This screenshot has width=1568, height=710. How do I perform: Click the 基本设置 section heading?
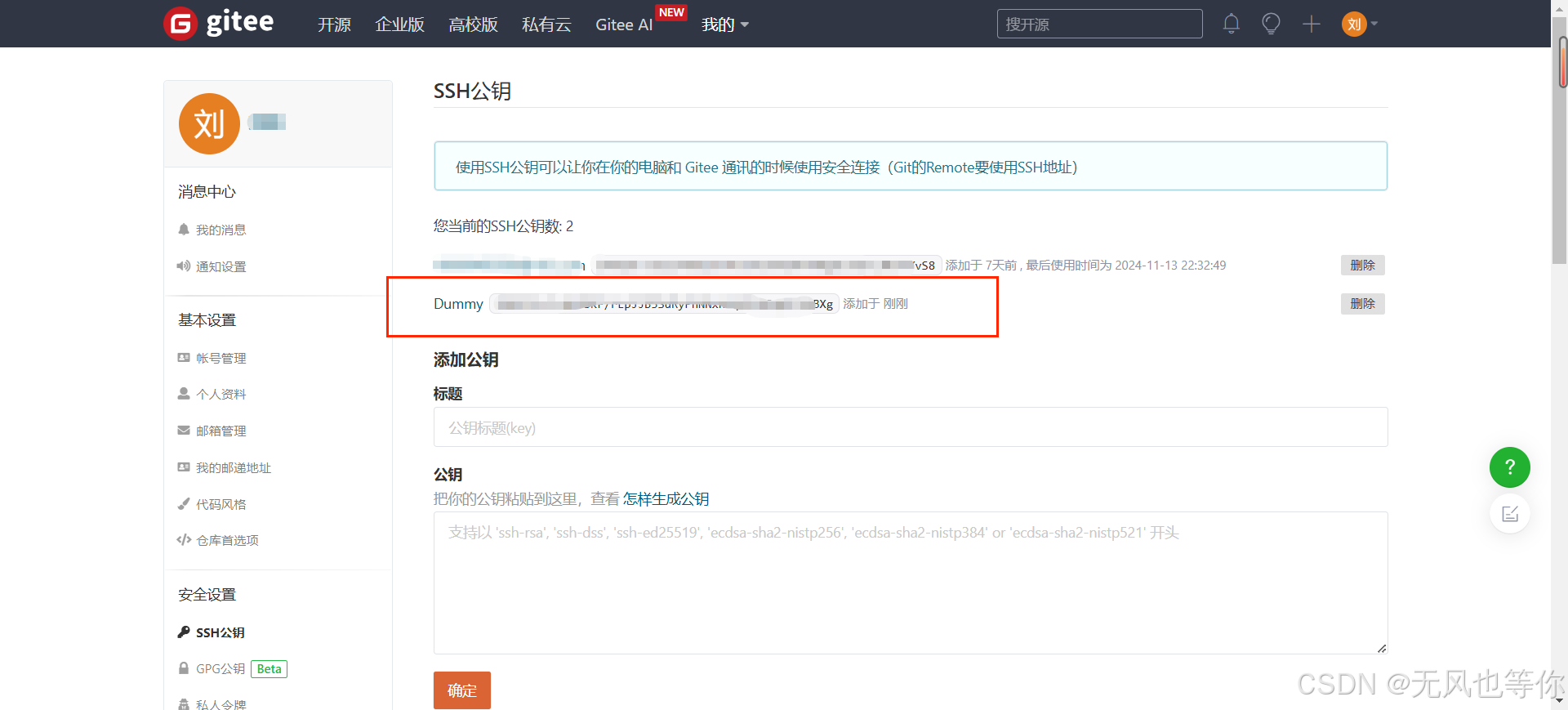point(207,320)
